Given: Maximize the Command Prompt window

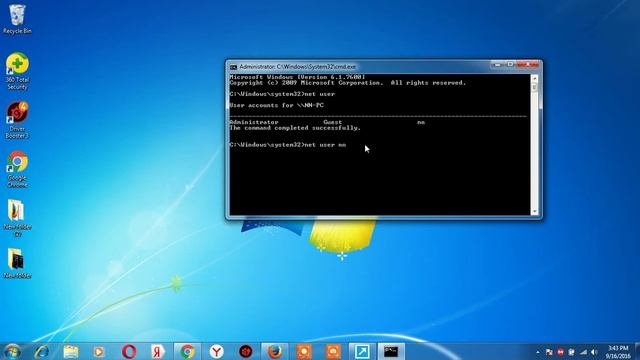Looking at the screenshot, I should [x=510, y=64].
